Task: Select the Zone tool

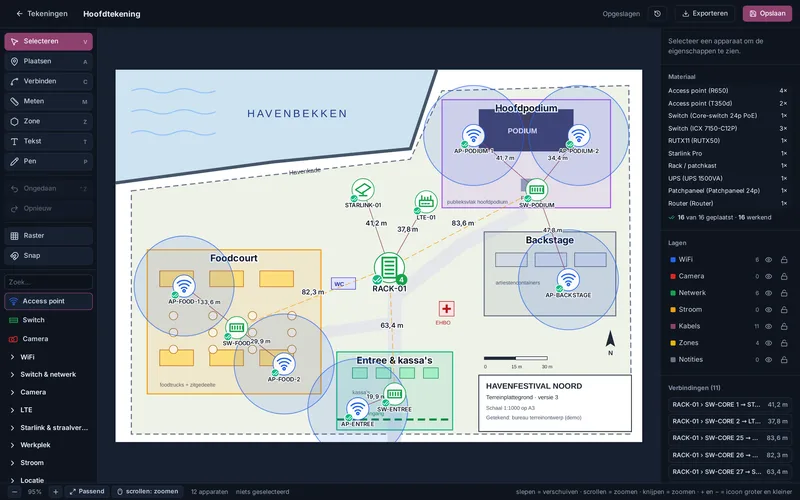Action: 48,121
